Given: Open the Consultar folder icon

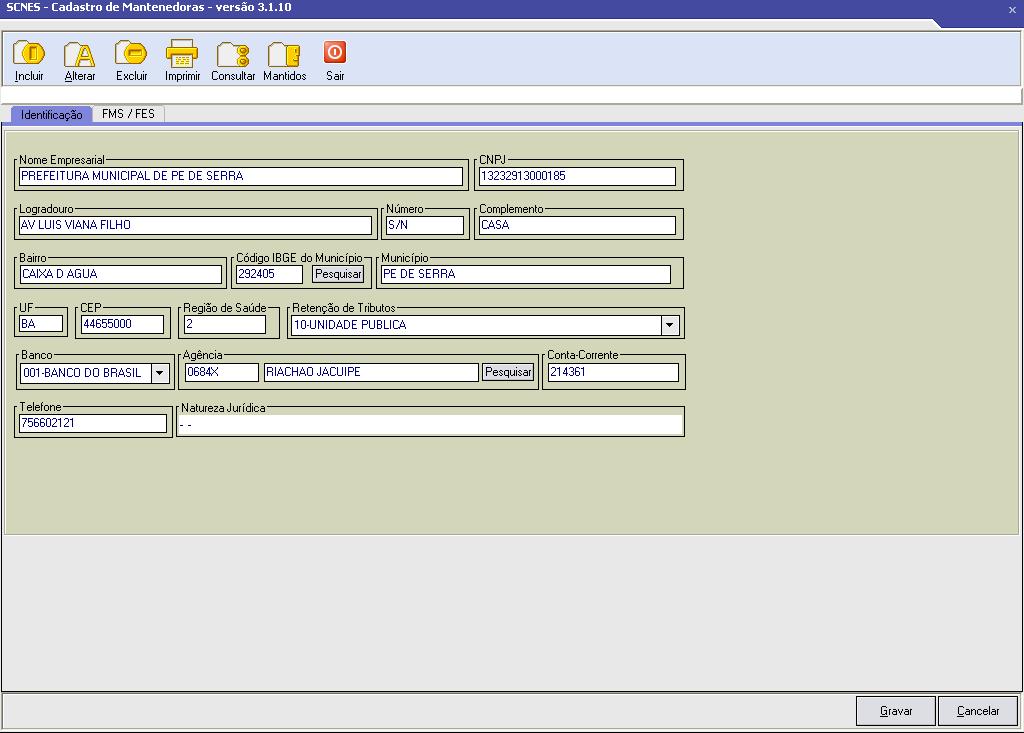Looking at the screenshot, I should [x=233, y=54].
